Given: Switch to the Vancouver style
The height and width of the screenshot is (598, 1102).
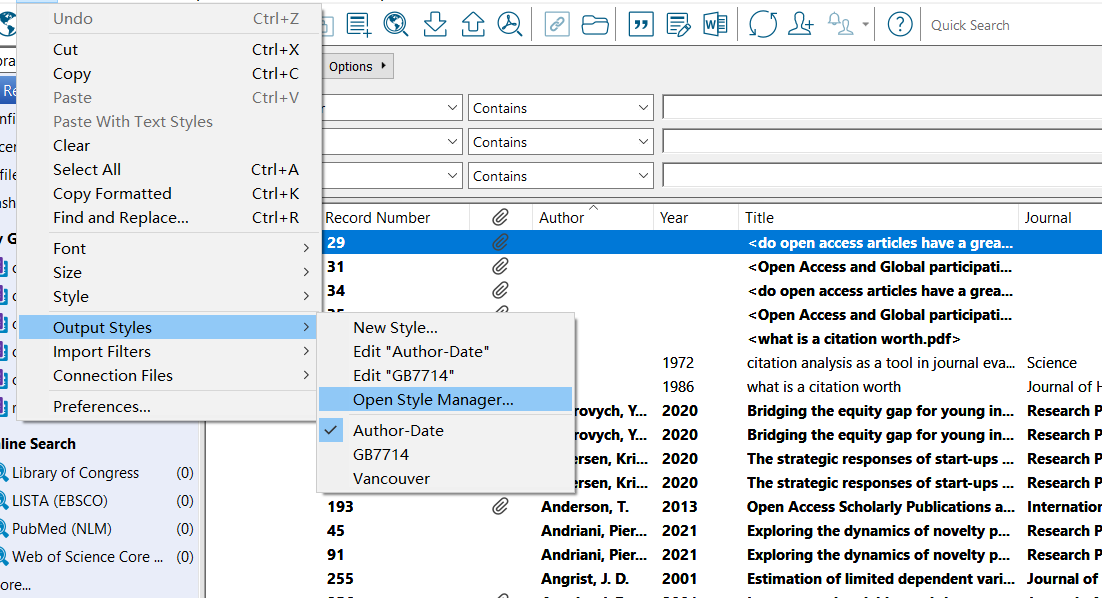Looking at the screenshot, I should (x=392, y=478).
